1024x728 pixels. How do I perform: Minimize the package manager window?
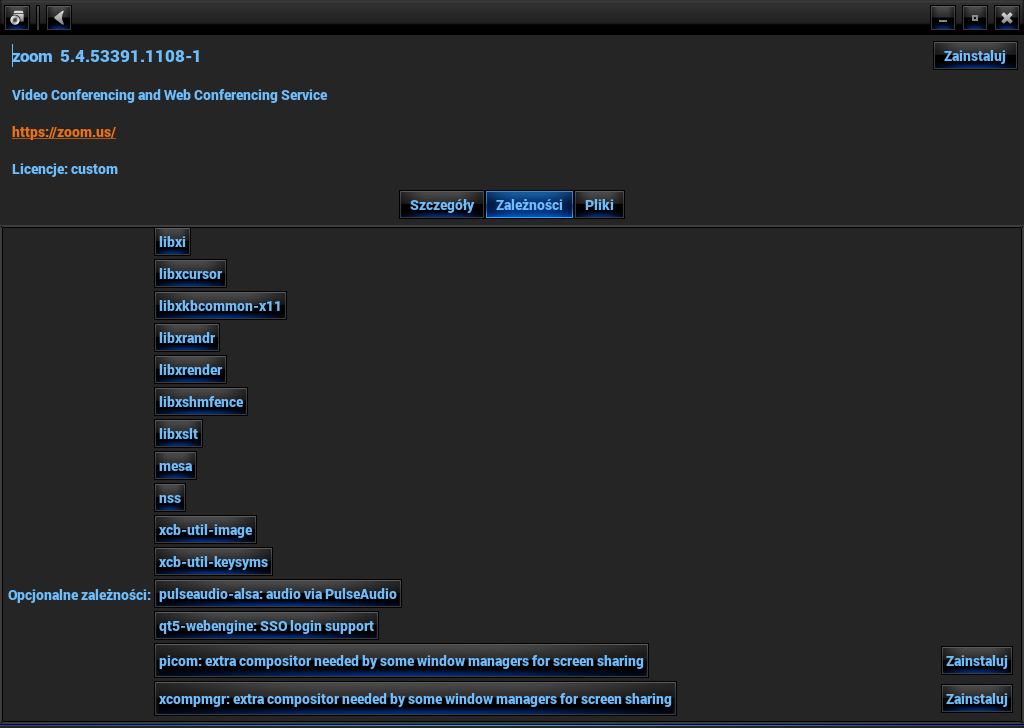pyautogui.click(x=942, y=18)
